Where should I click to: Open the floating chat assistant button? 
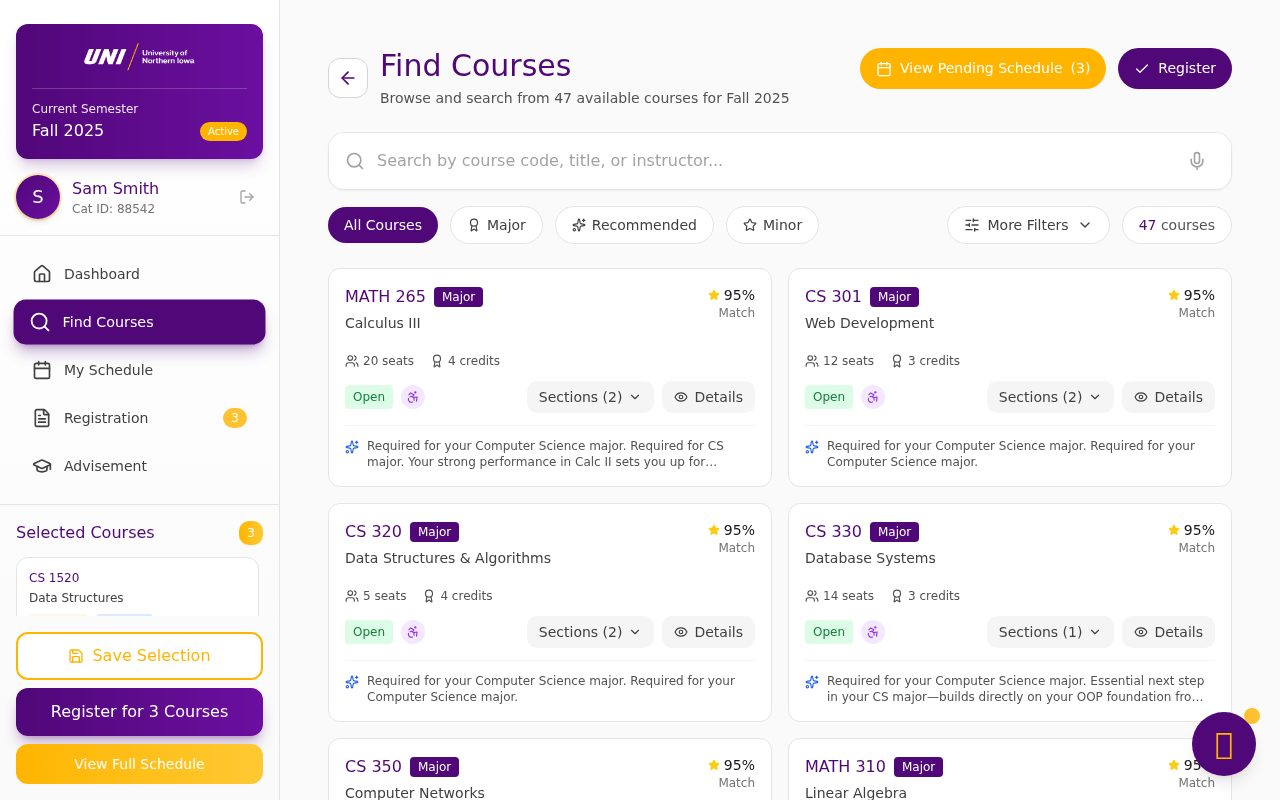point(1224,744)
